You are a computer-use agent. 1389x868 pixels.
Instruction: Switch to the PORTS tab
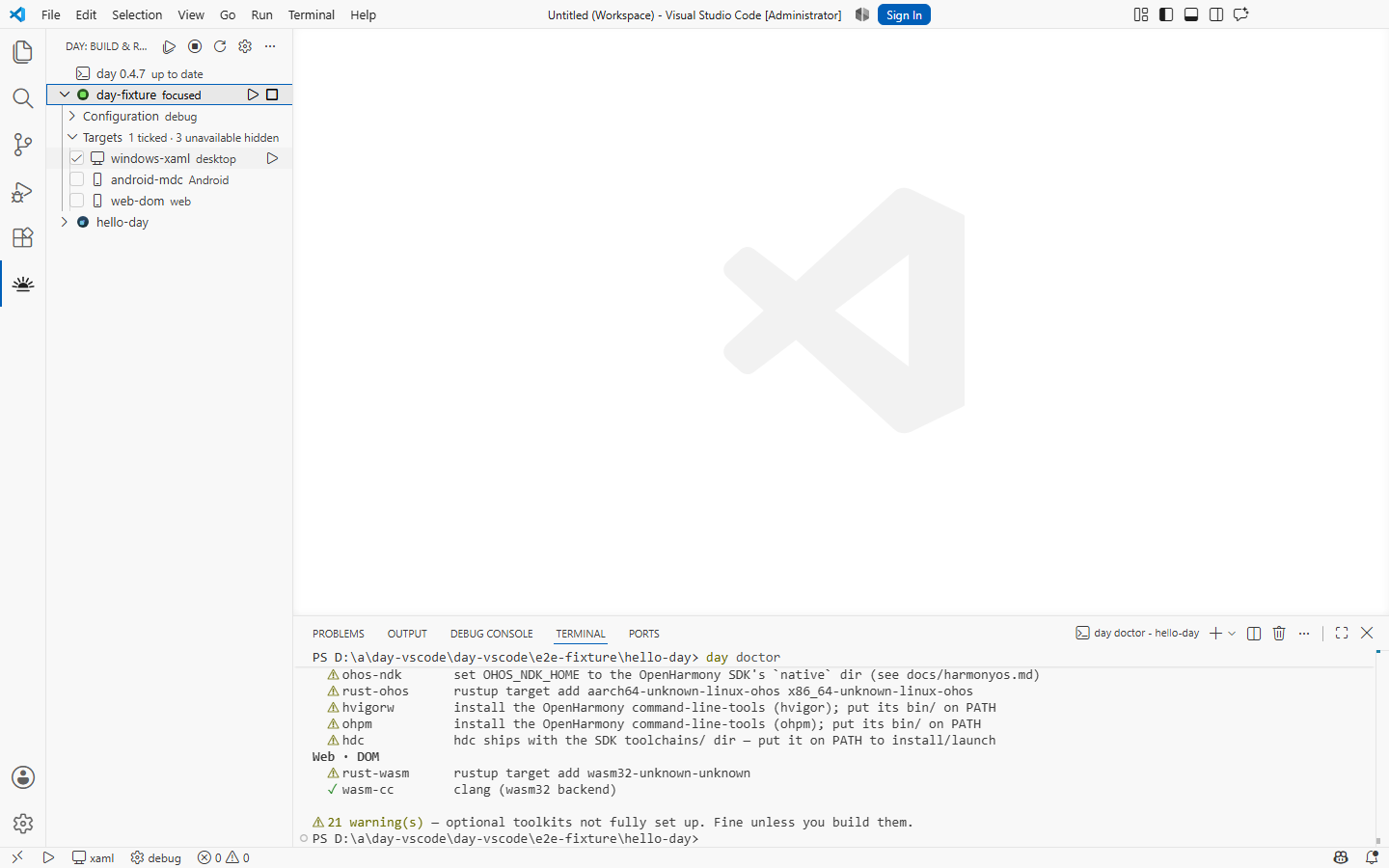[x=644, y=634]
